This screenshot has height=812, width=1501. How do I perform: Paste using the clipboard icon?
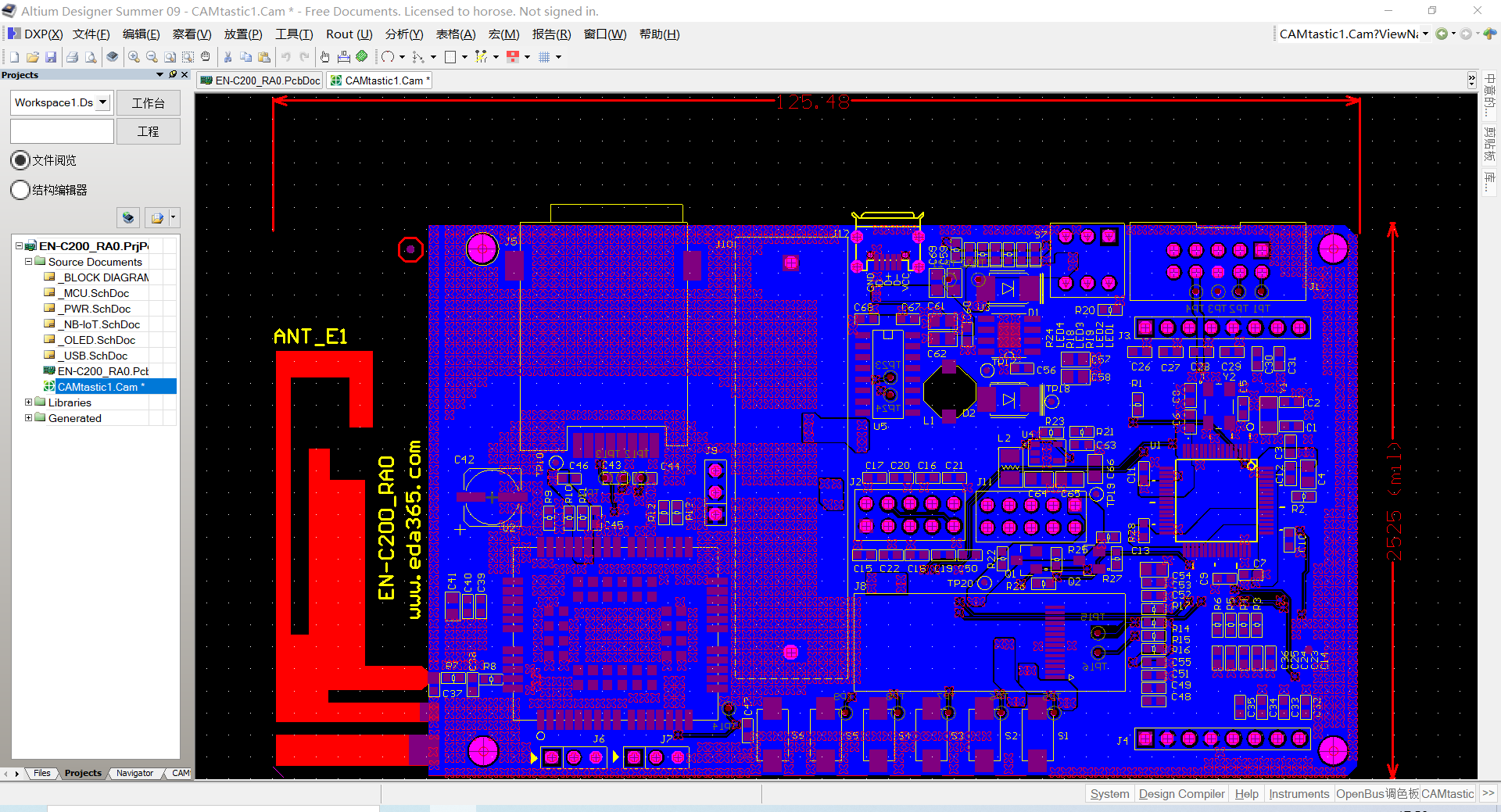coord(264,57)
